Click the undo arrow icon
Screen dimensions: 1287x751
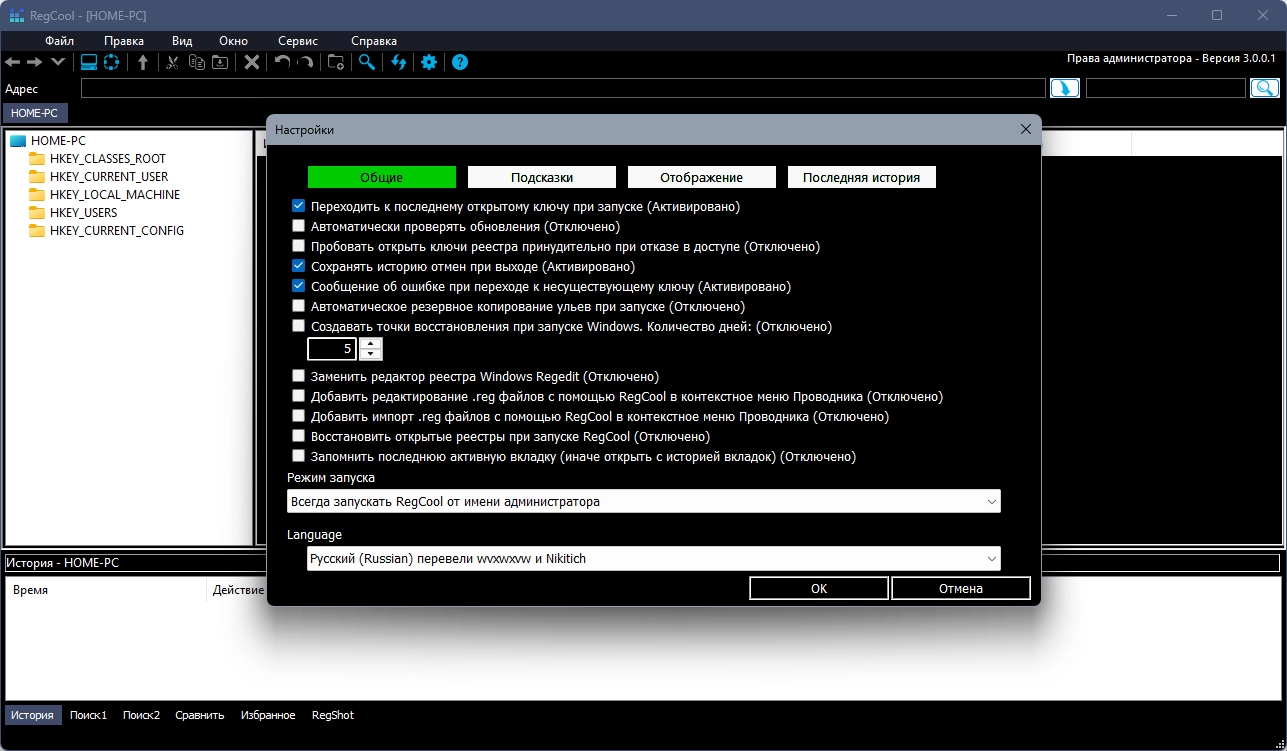(282, 62)
